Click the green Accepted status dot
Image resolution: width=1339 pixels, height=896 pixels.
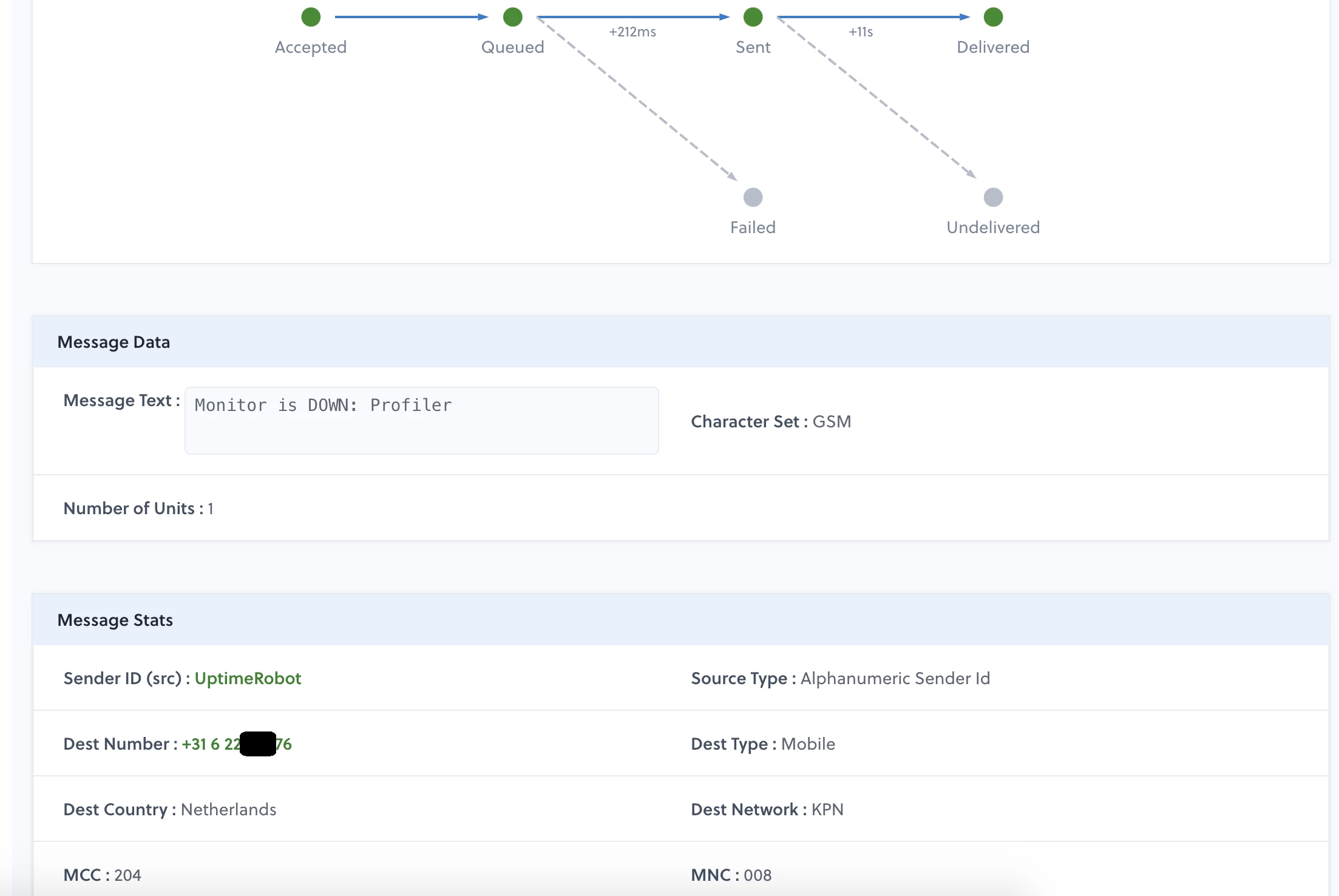311,17
